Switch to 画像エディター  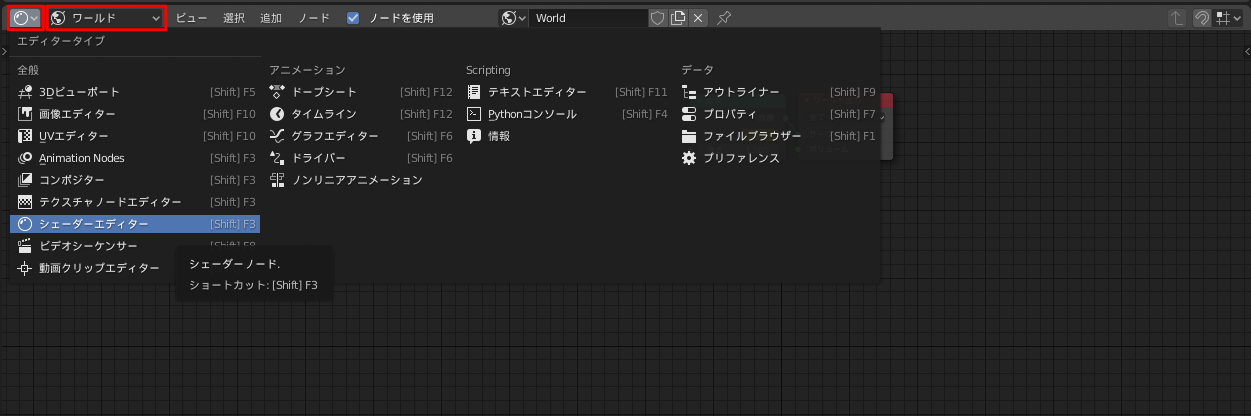click(135, 114)
